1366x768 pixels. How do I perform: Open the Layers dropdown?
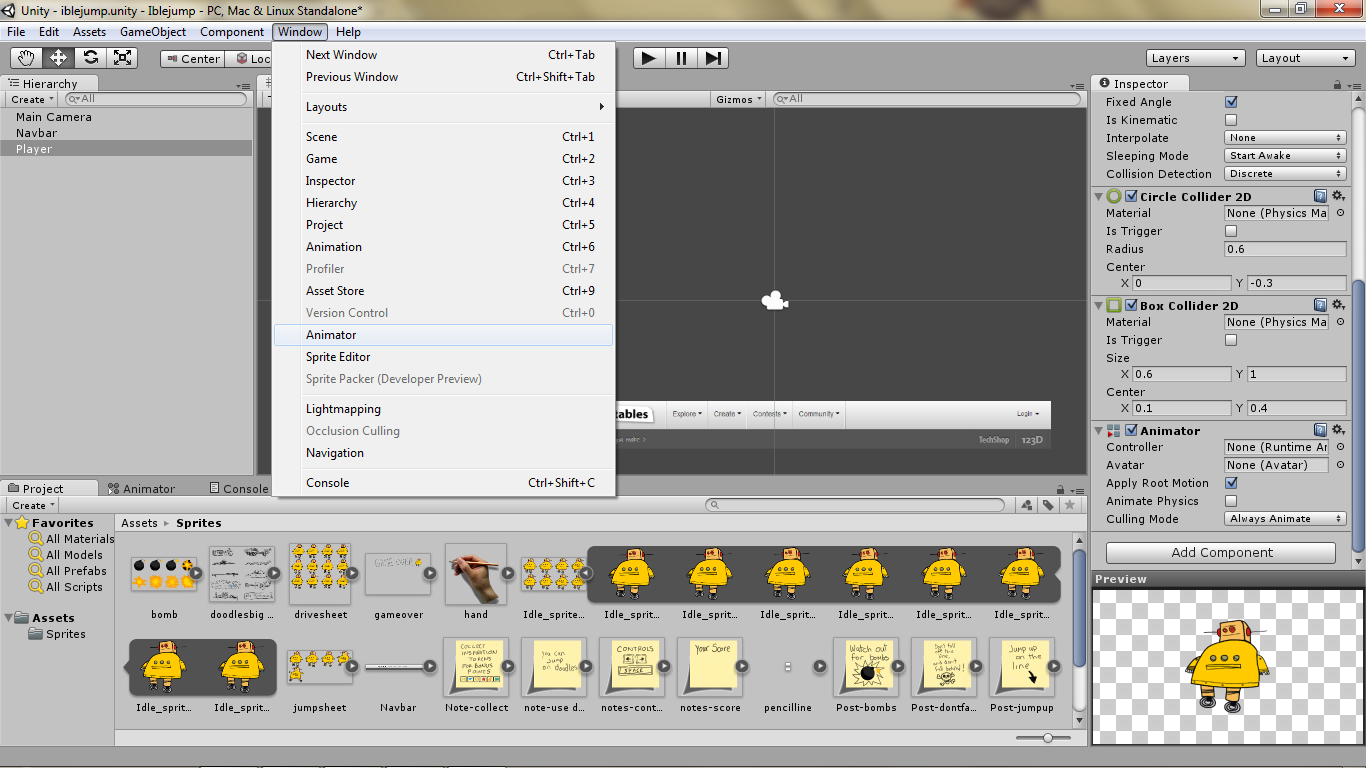1195,57
